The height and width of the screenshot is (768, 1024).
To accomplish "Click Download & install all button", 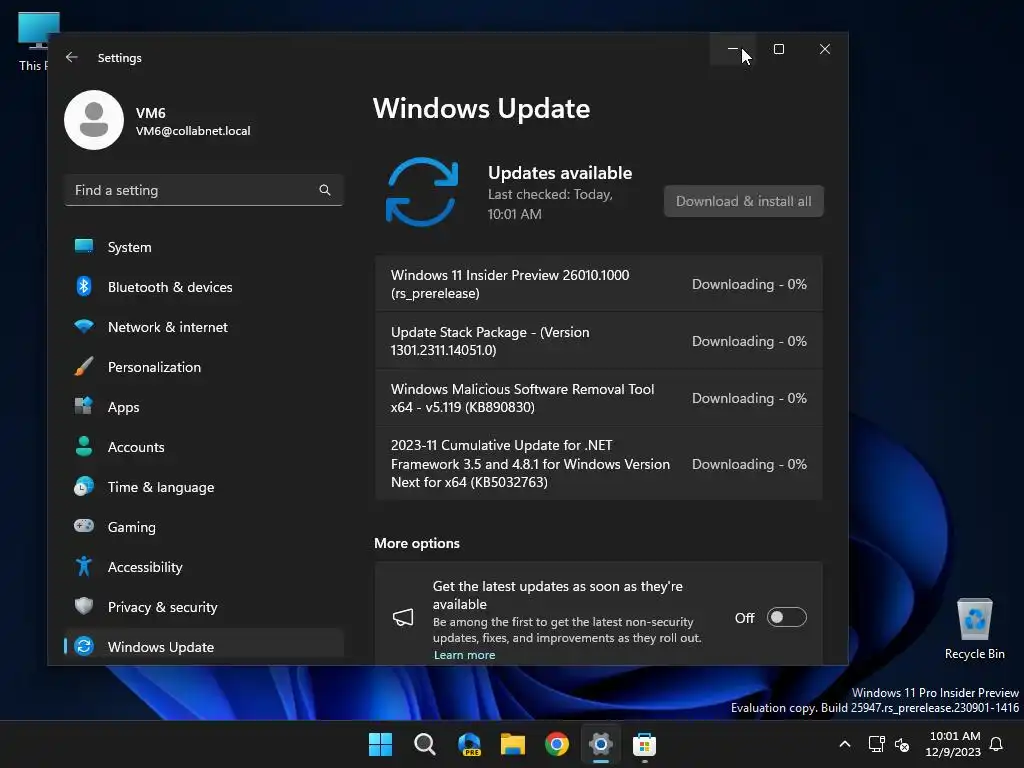I will (743, 201).
